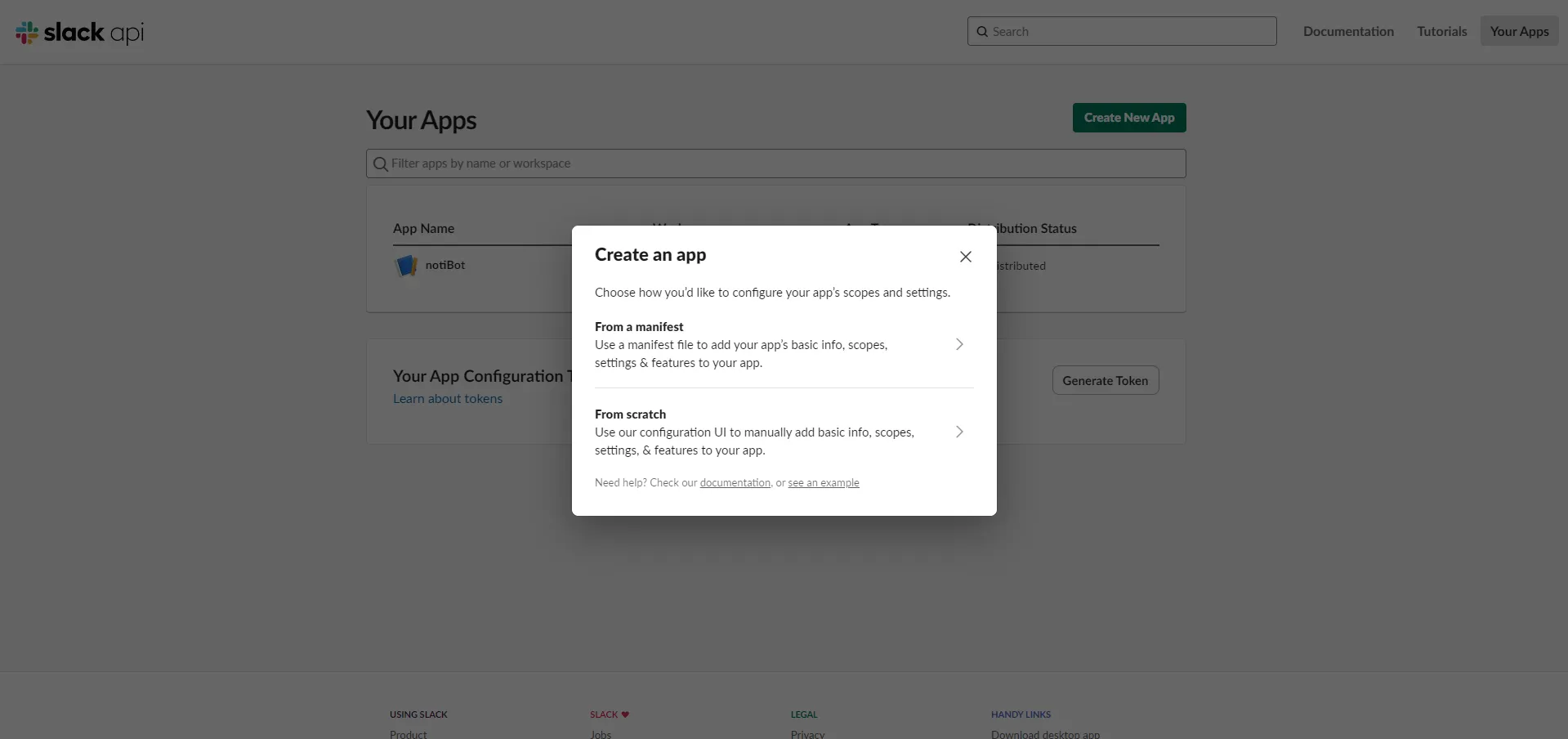Click the magnifier icon in Search
Viewport: 1568px width, 739px height.
click(982, 32)
